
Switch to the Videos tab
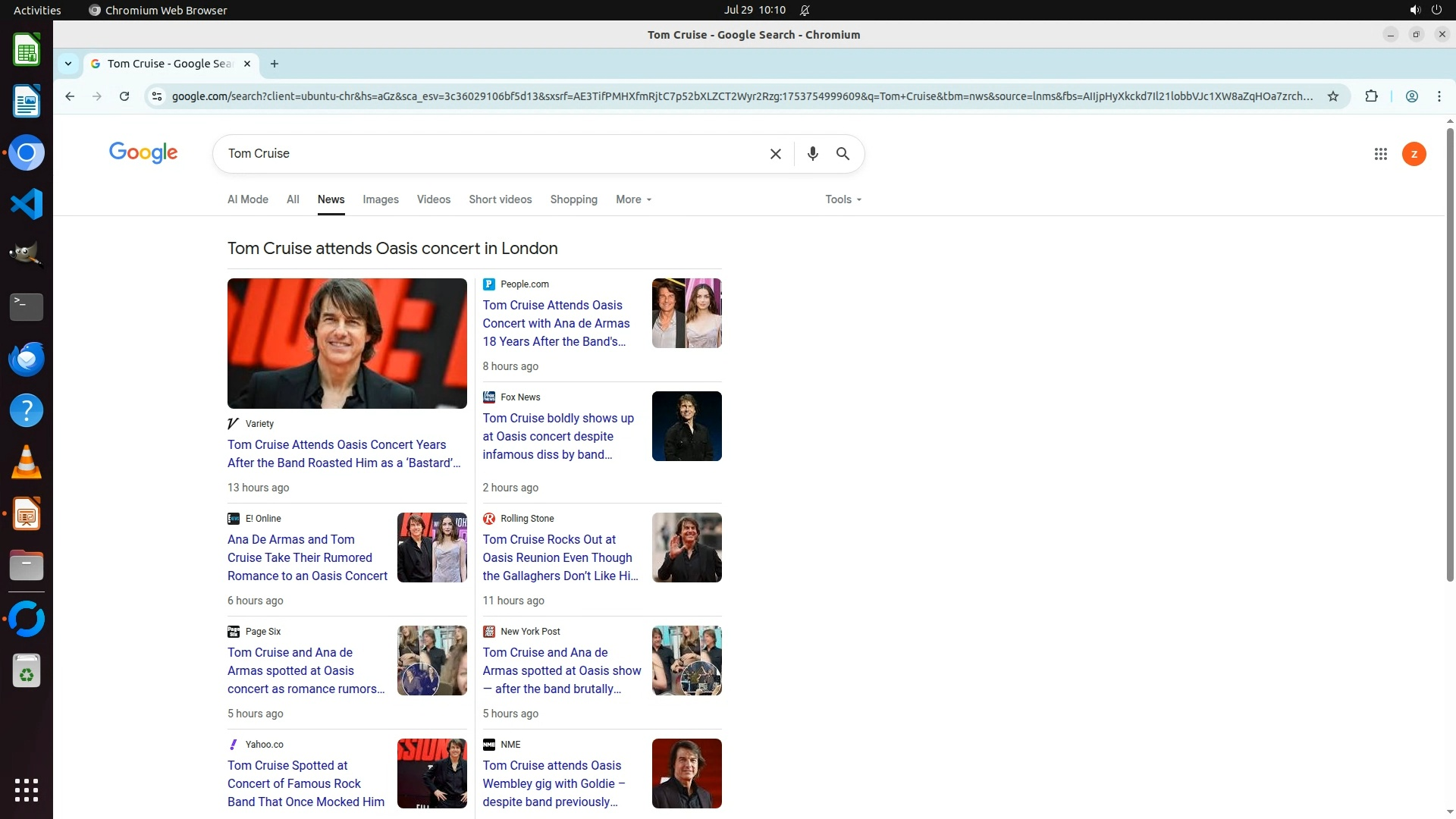[433, 199]
